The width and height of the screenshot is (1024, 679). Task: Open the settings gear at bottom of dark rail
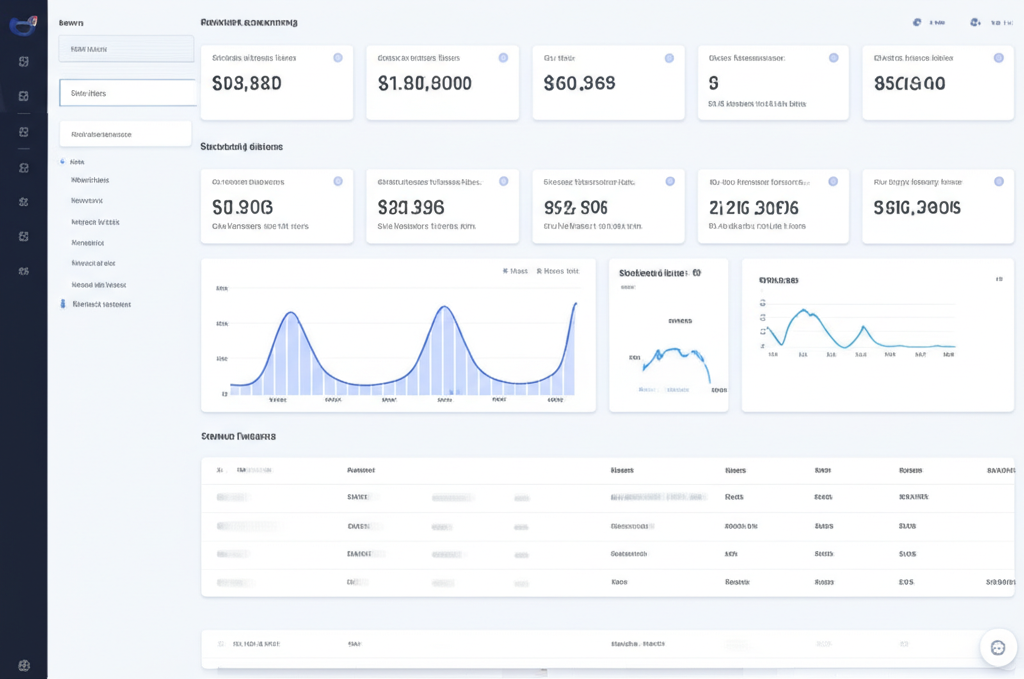pos(24,664)
